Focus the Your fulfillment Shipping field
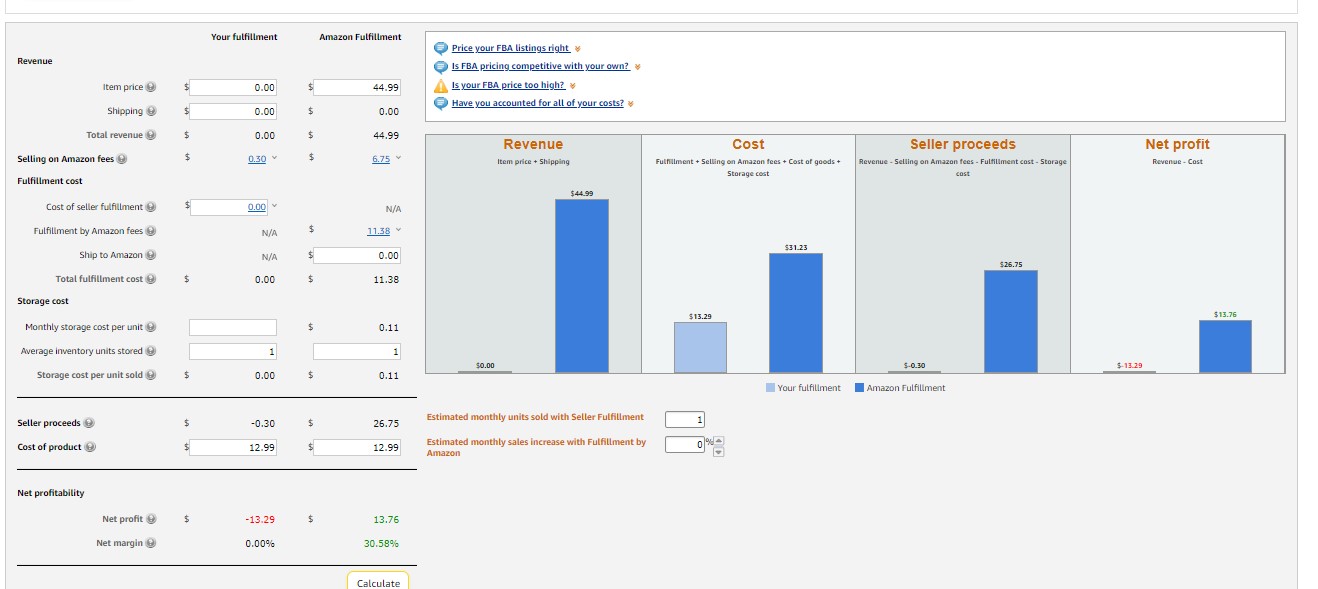The image size is (1318, 589). [x=233, y=111]
